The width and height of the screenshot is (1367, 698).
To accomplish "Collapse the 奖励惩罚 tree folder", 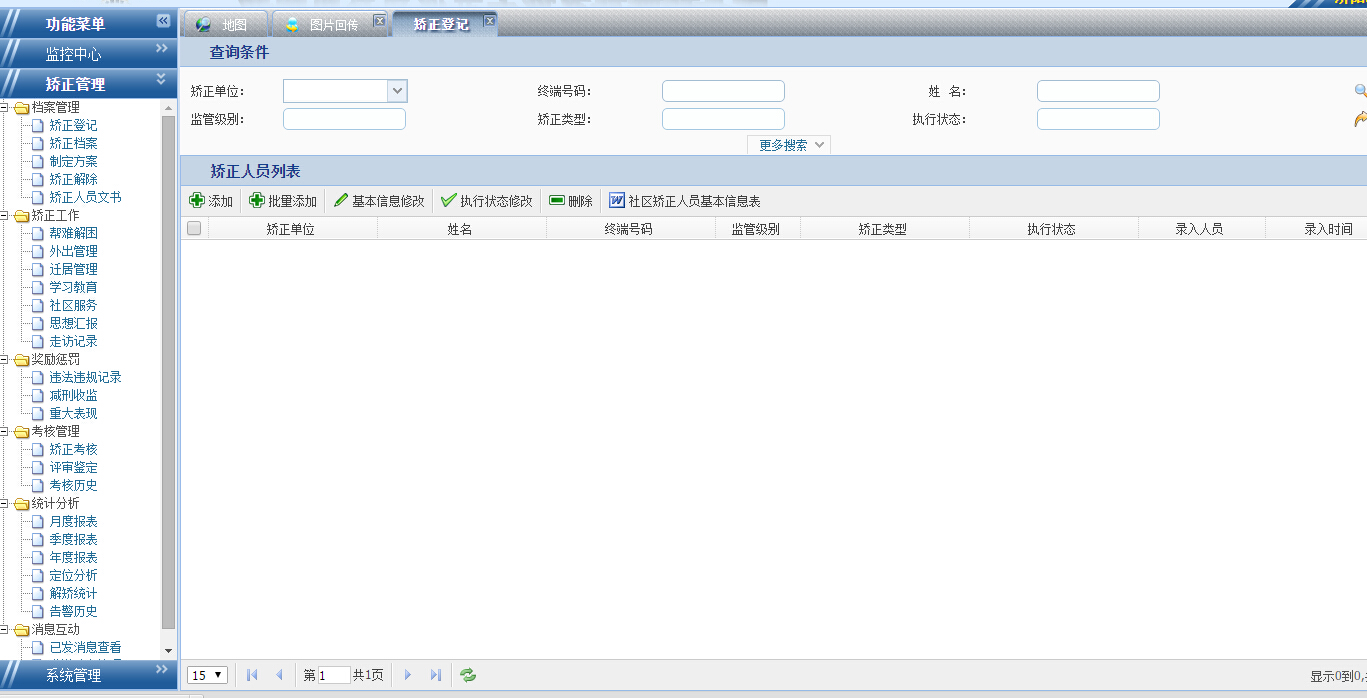I will tap(5, 359).
